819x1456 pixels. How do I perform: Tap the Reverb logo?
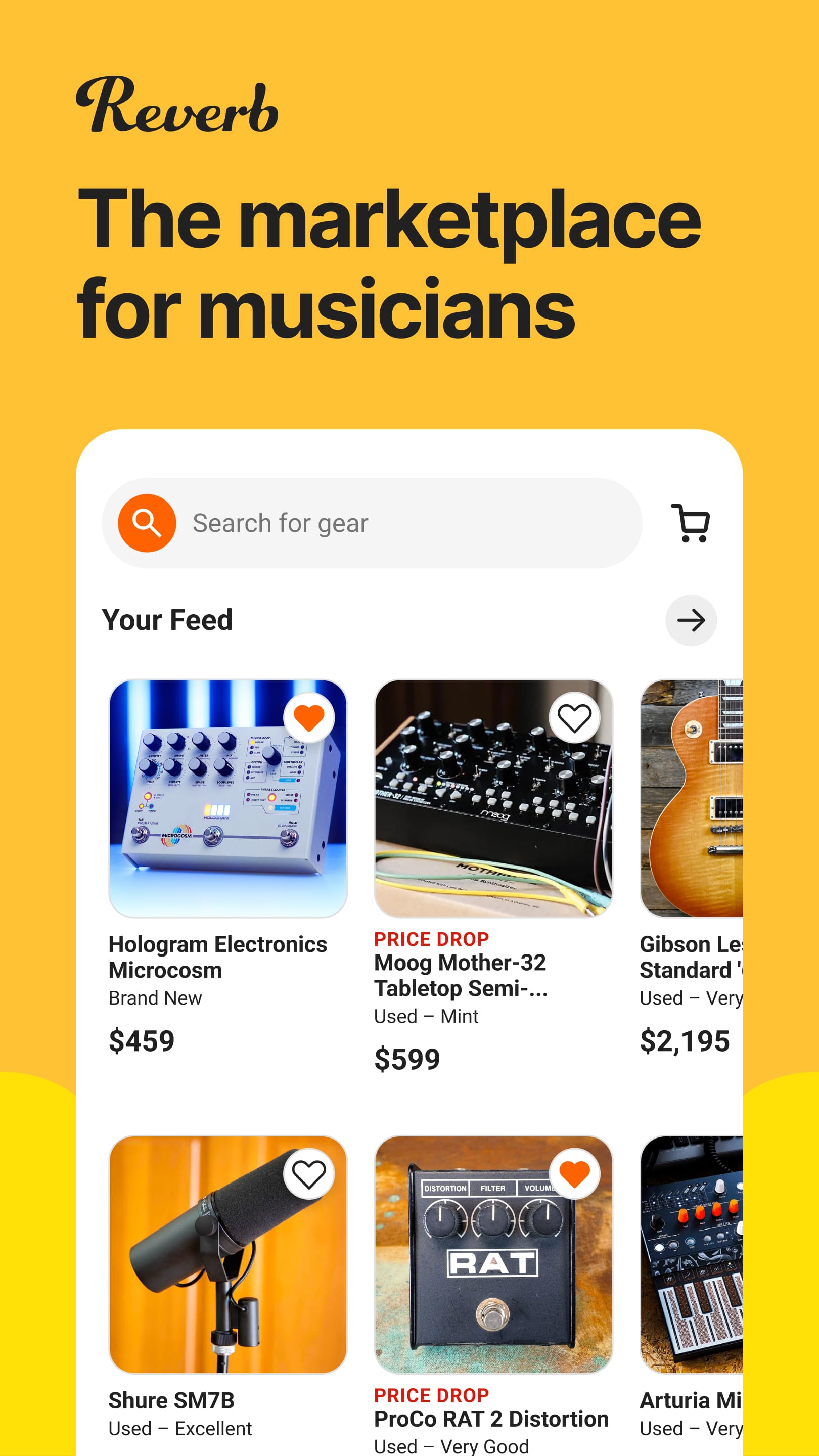point(177,105)
